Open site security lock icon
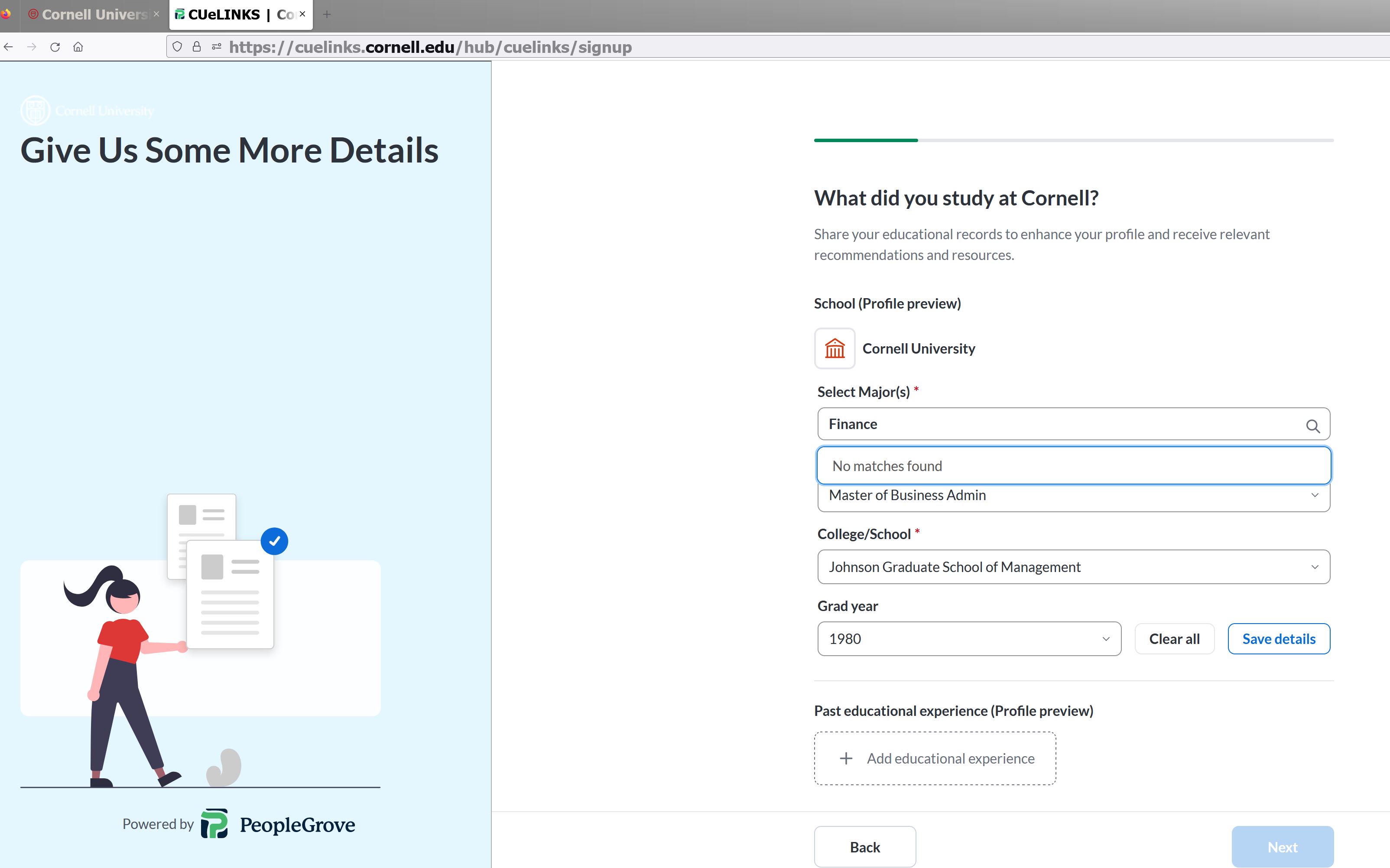Image resolution: width=1390 pixels, height=868 pixels. coord(197,47)
